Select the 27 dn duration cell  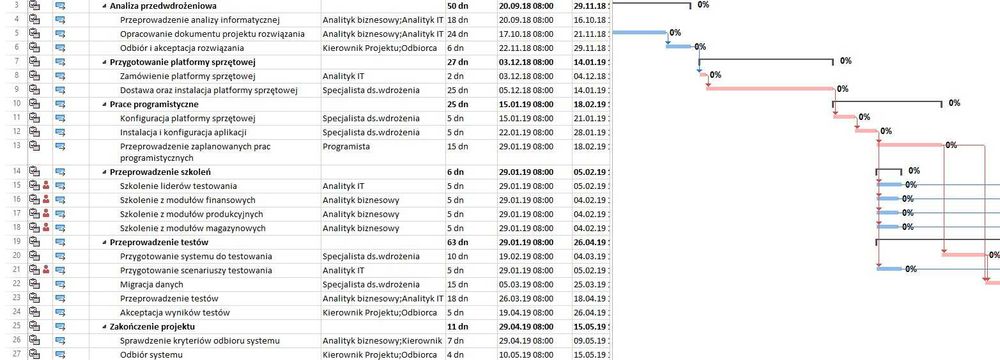pos(471,62)
